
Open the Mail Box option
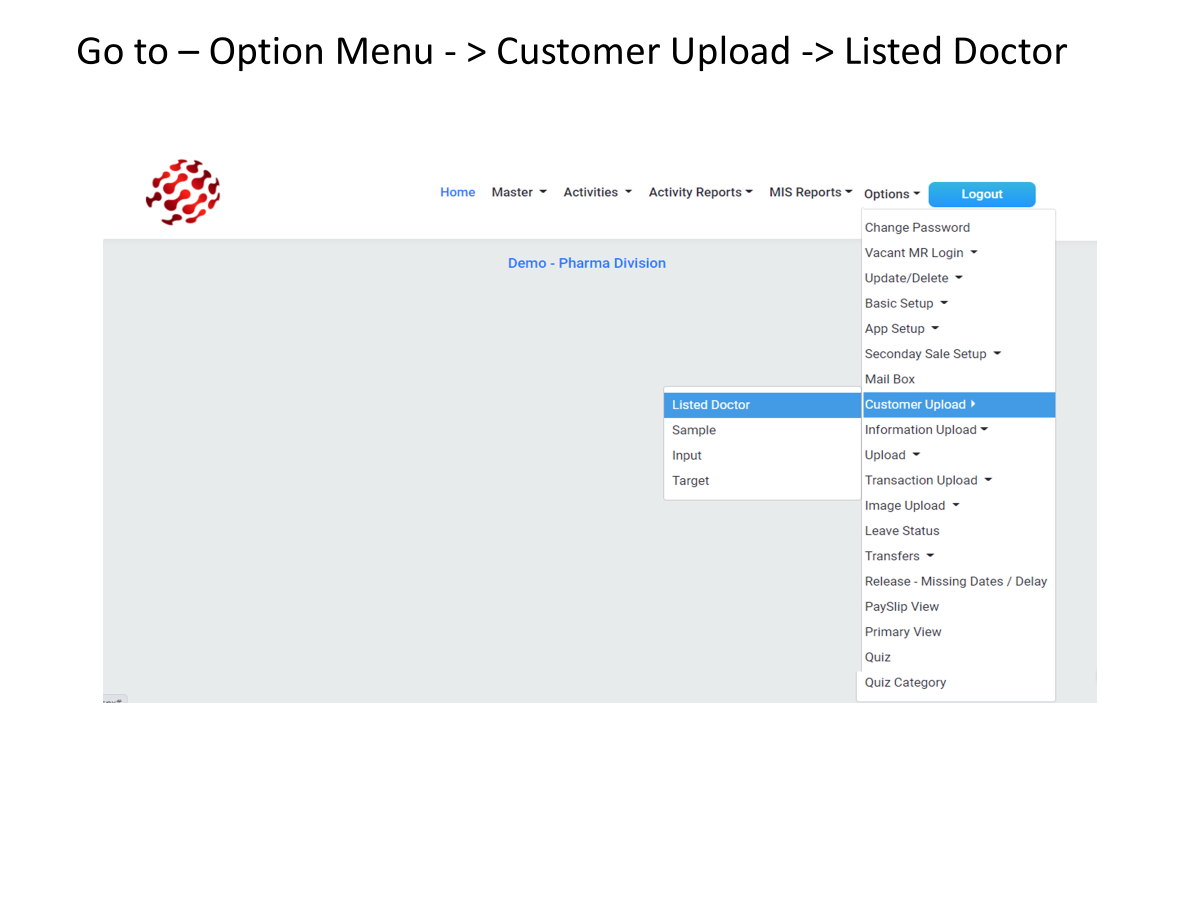pos(890,379)
